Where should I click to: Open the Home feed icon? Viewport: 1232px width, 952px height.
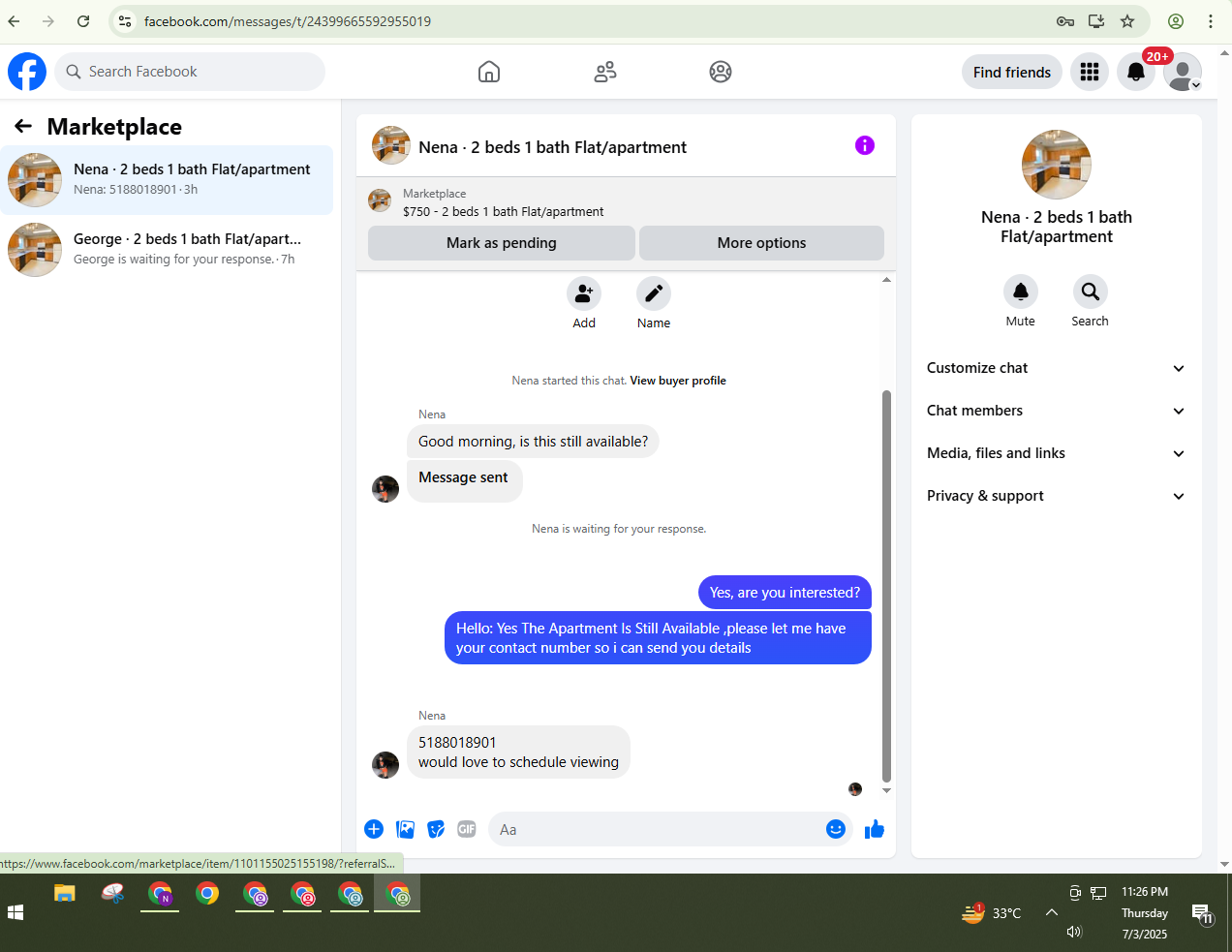489,72
